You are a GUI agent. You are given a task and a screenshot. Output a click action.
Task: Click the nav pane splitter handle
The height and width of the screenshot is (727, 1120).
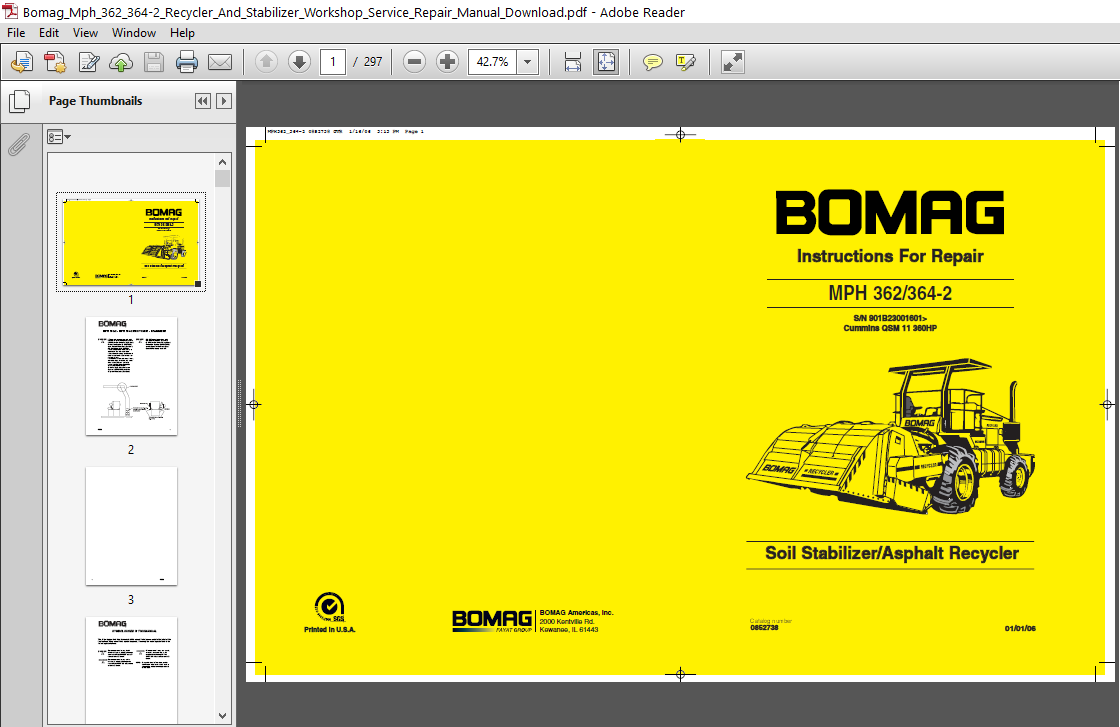(239, 403)
